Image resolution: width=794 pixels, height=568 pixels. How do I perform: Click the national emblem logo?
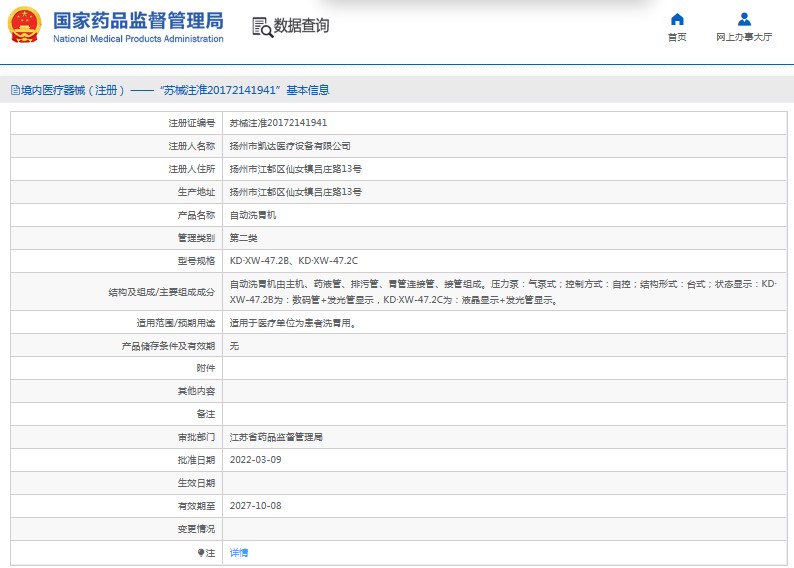[24, 25]
